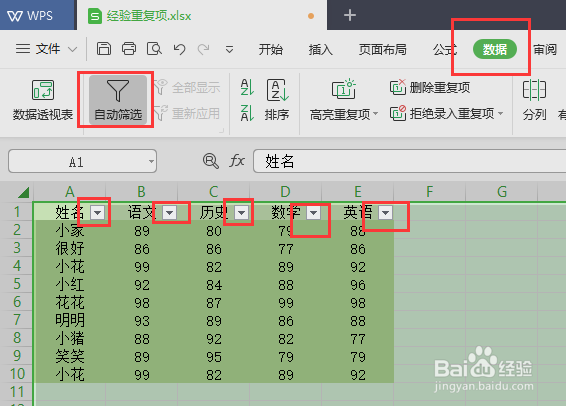Click the Undo arrow icon
Screen dimensions: 566x406
pyautogui.click(x=179, y=49)
